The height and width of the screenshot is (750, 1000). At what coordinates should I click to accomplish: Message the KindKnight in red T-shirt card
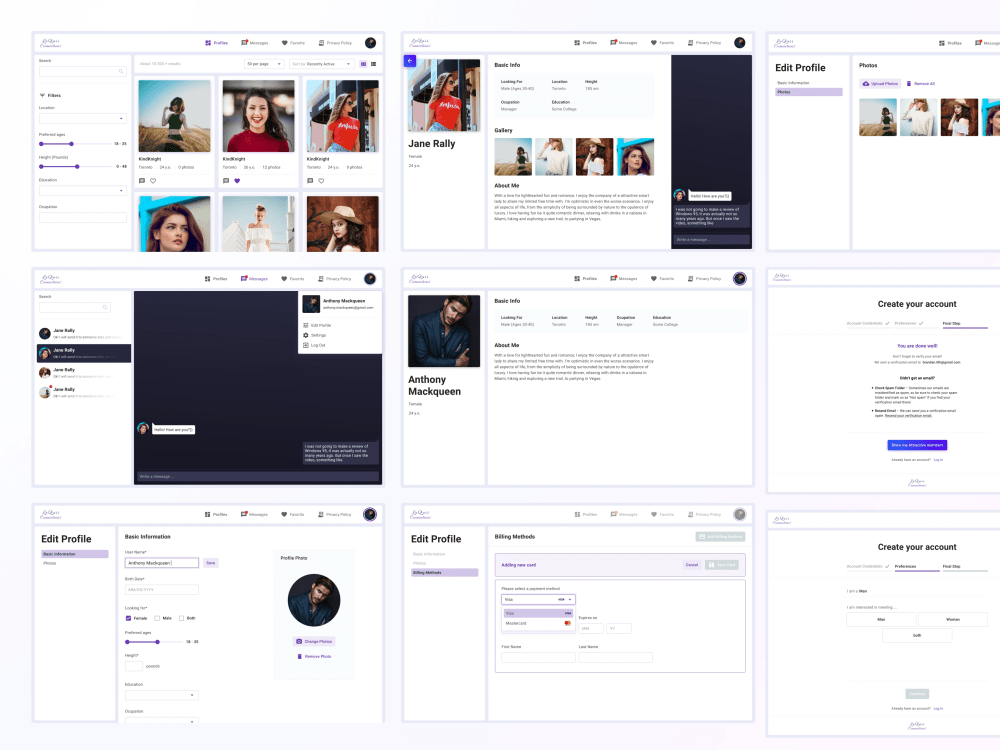[x=310, y=180]
